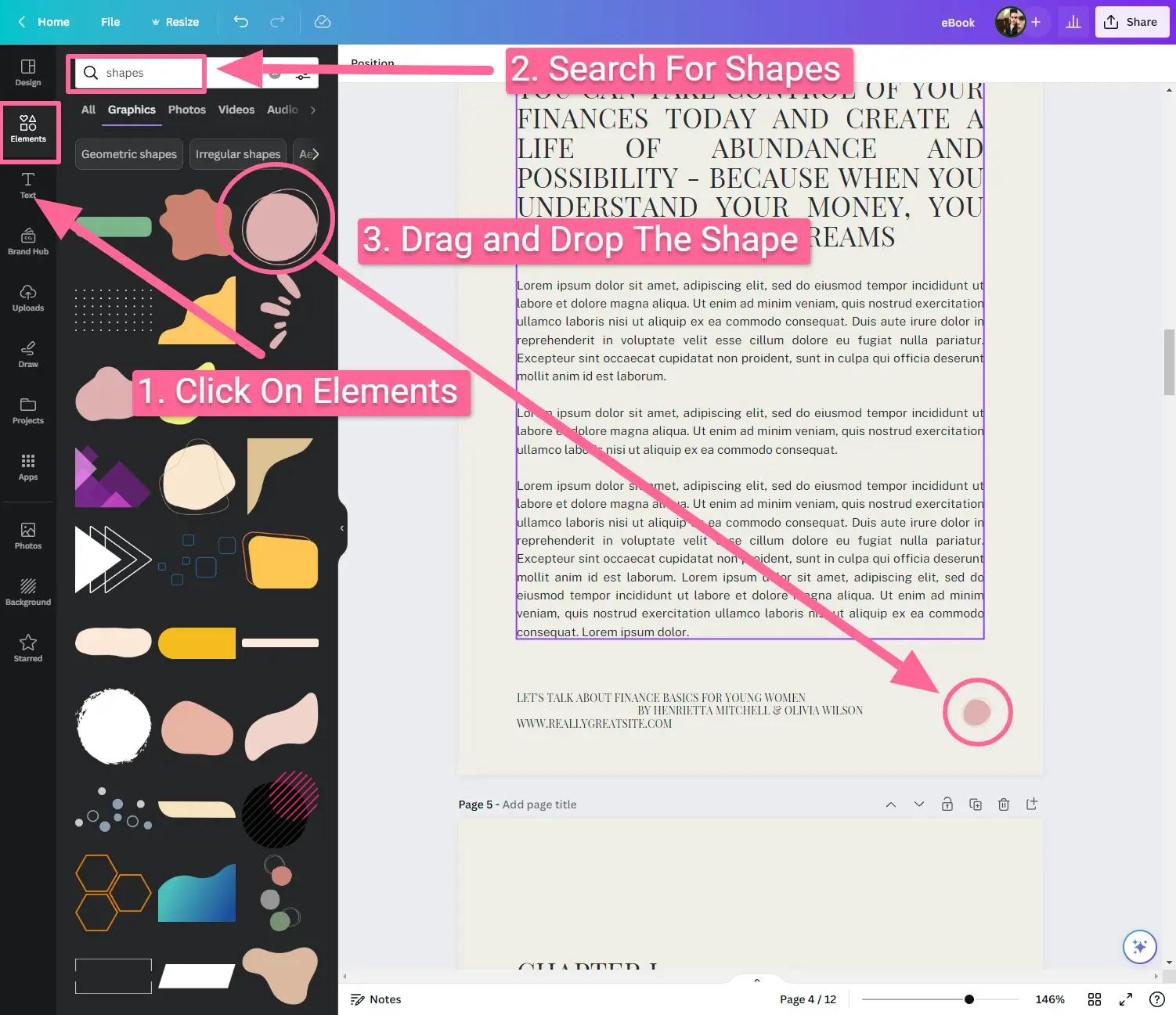Duplicate page 5
1176x1015 pixels.
coord(976,804)
